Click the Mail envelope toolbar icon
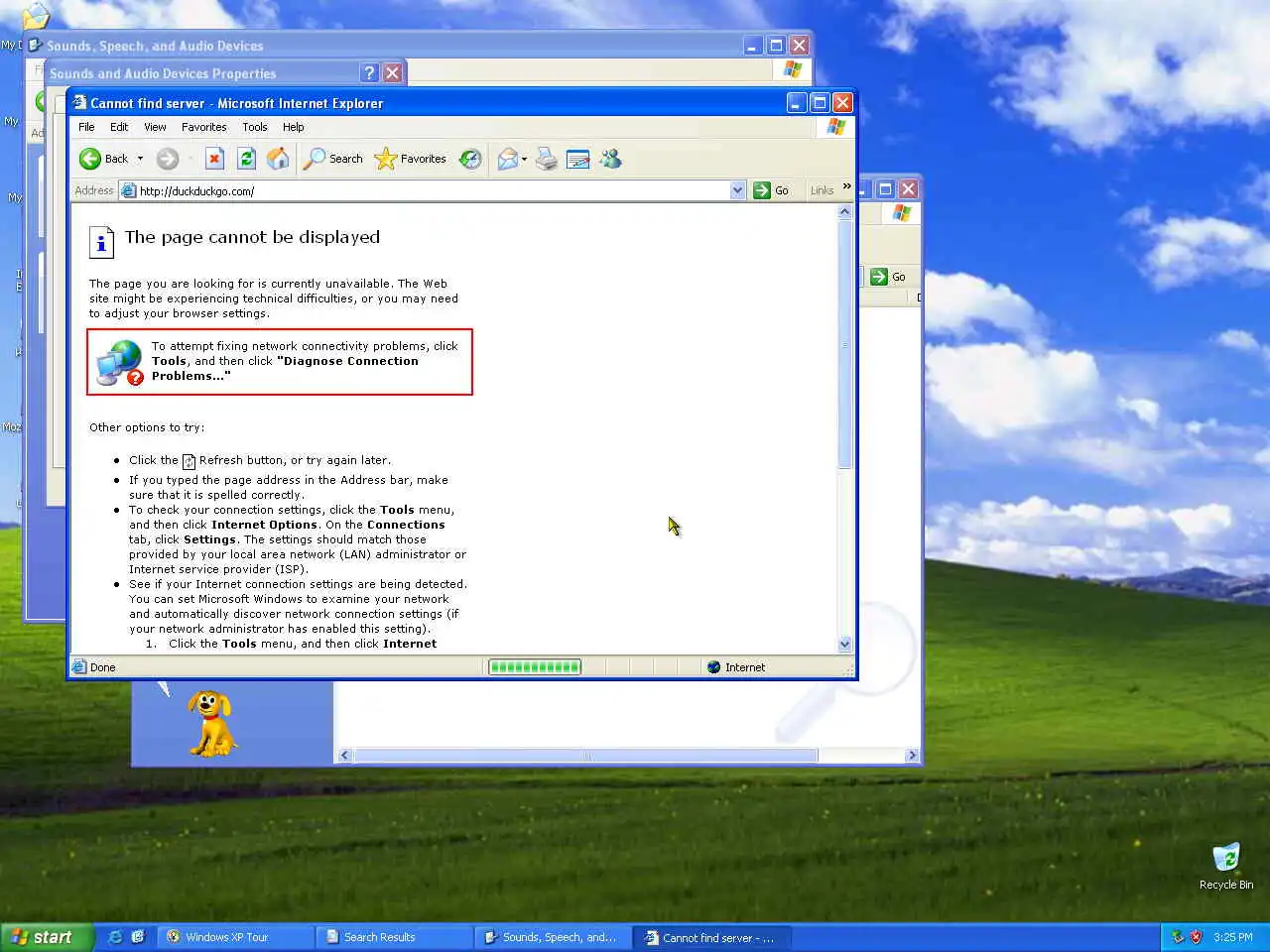 508,159
